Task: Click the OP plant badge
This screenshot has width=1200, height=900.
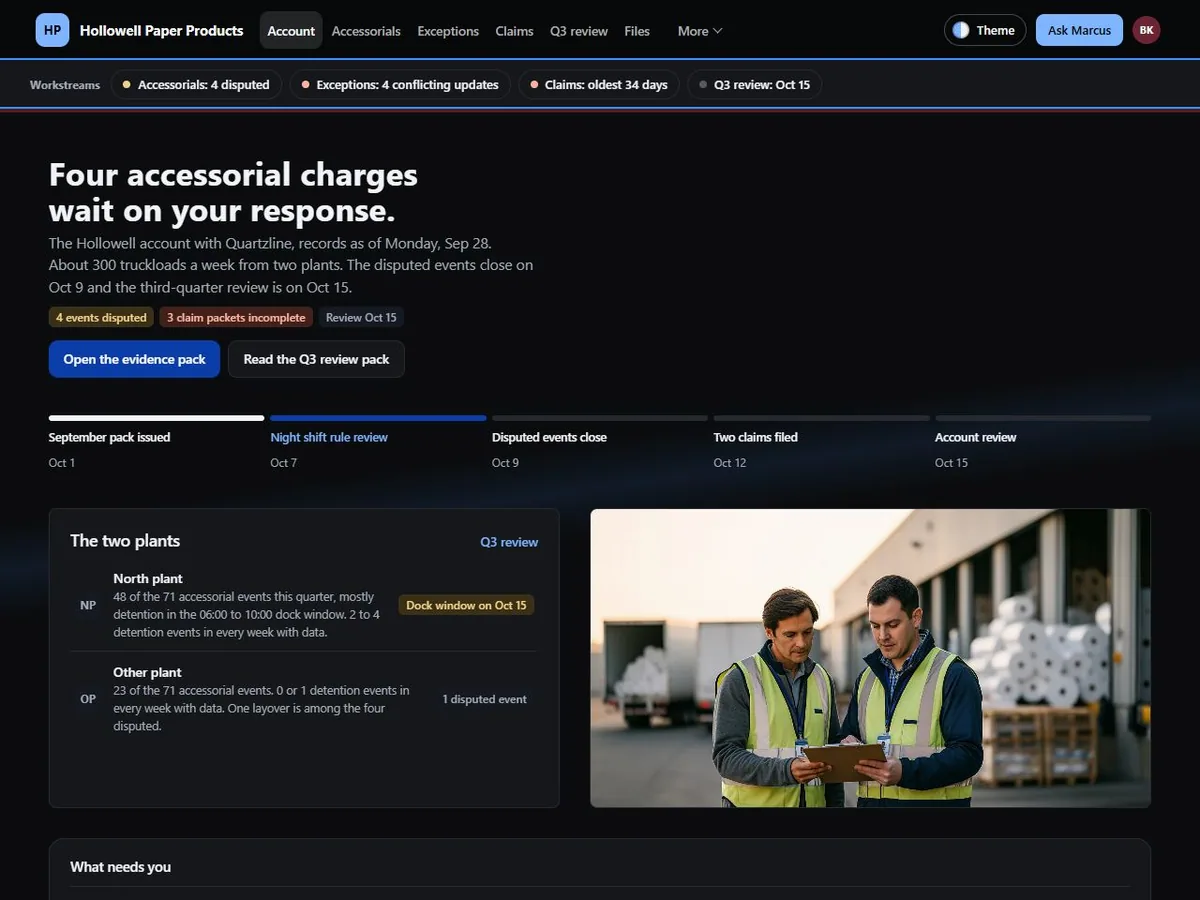Action: [x=88, y=699]
